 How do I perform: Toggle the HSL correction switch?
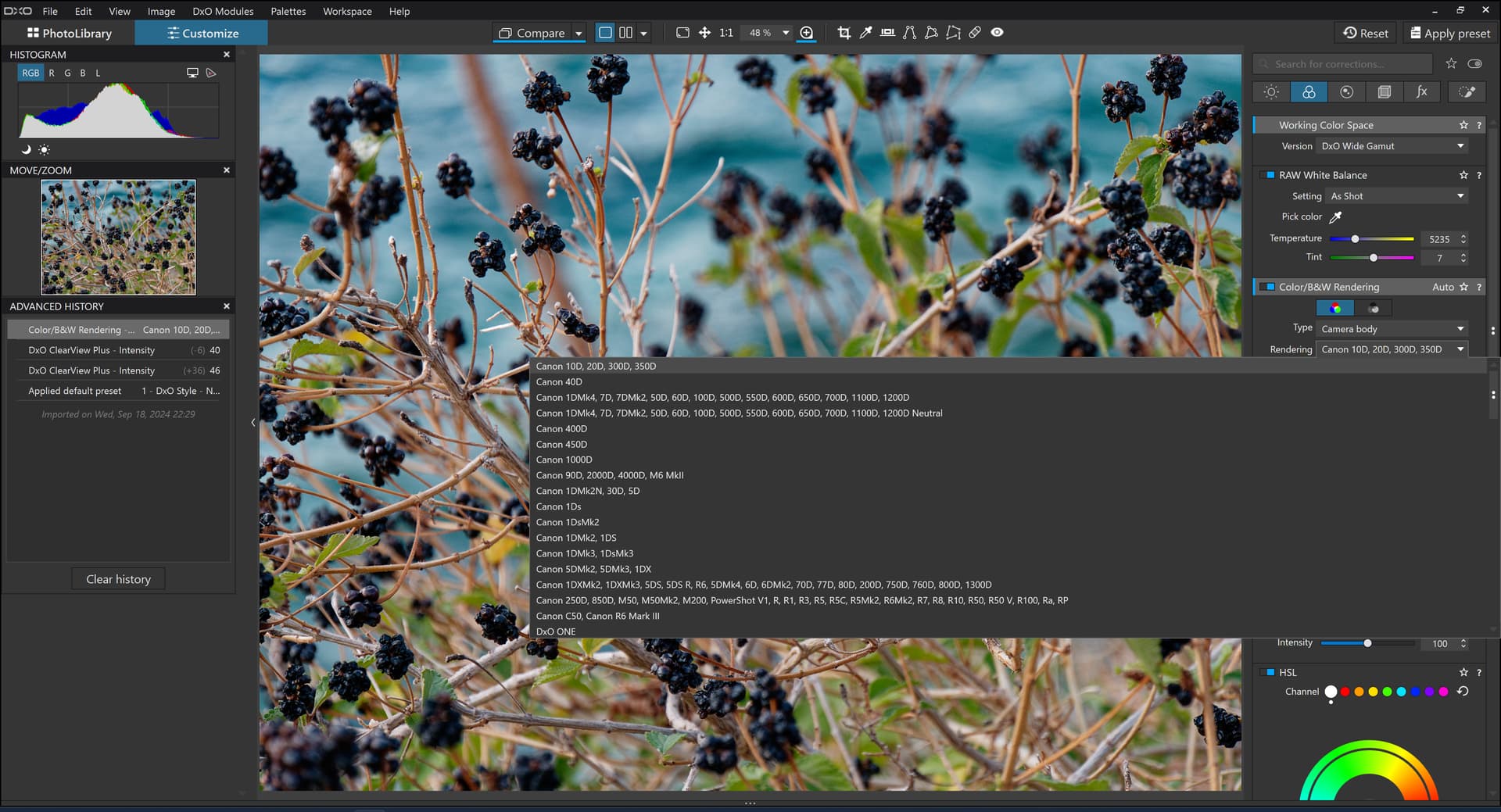tap(1270, 672)
